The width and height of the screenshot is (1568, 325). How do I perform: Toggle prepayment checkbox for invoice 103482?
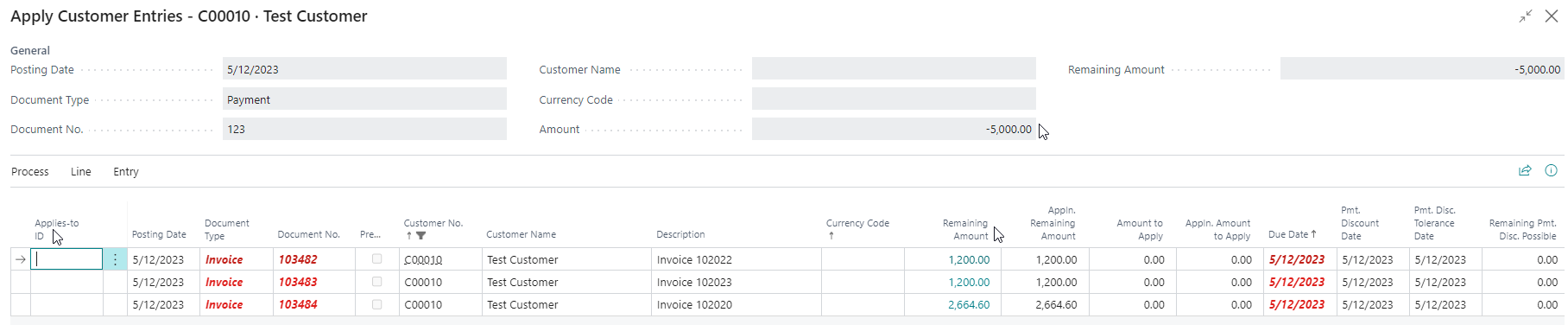[376, 258]
